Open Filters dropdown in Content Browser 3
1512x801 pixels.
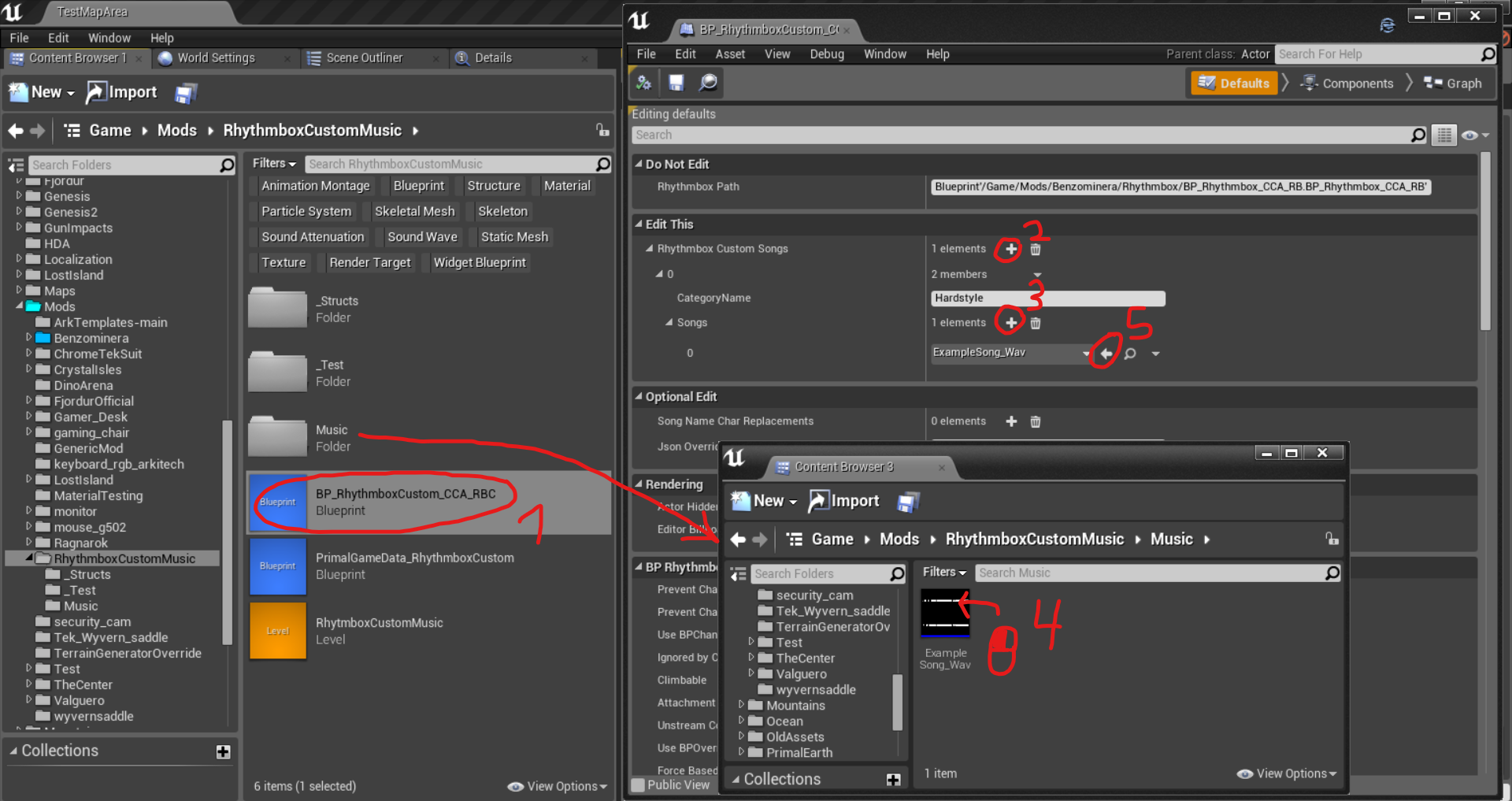tap(944, 573)
